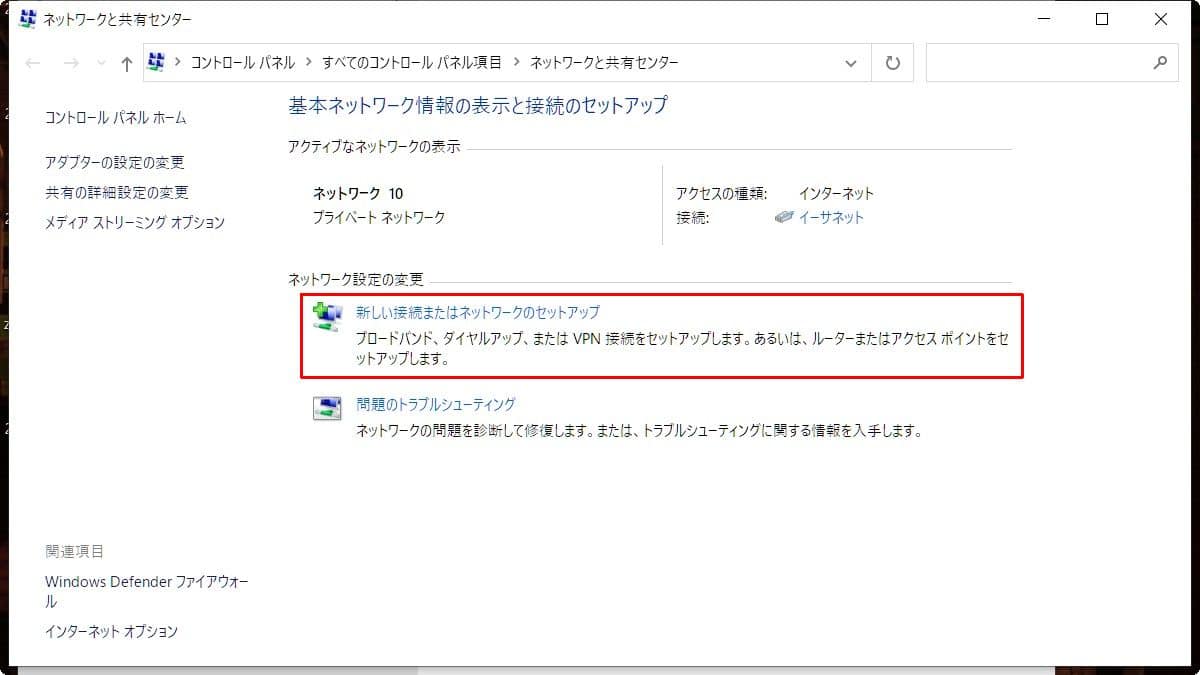Click the search magnifier icon
This screenshot has height=675, width=1200.
pos(1160,63)
